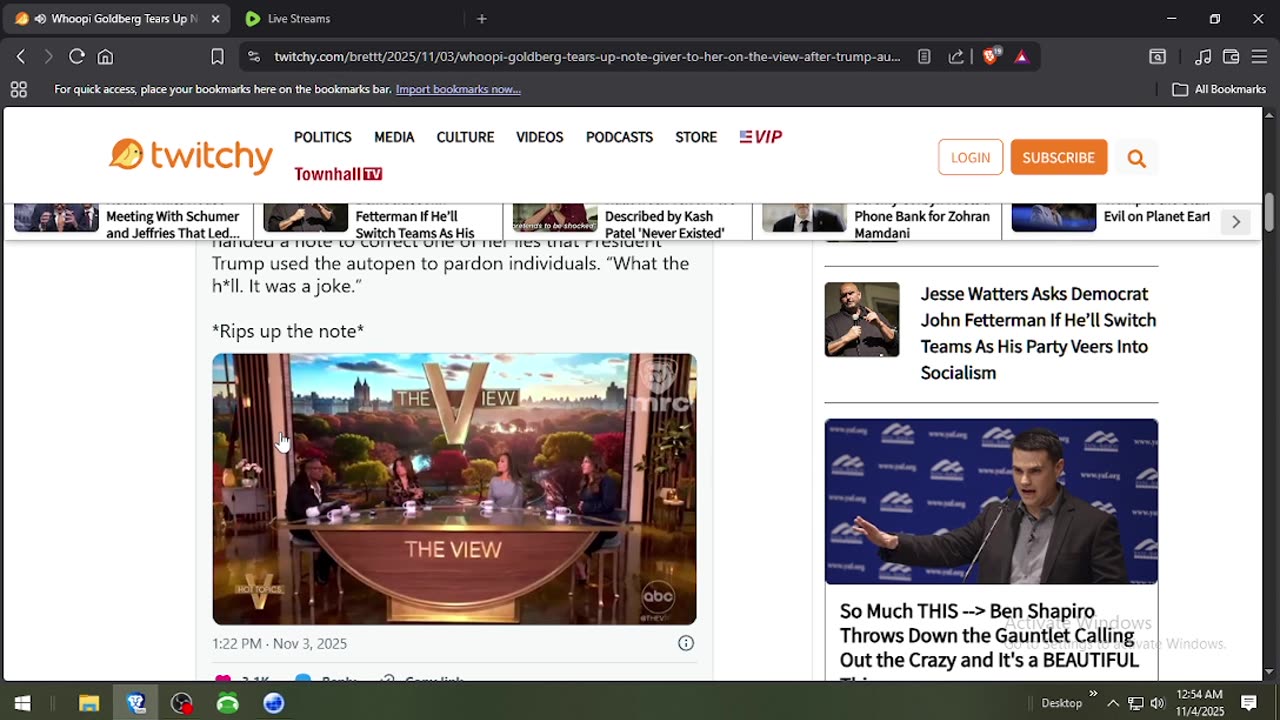Open the browser main menu

1259,57
